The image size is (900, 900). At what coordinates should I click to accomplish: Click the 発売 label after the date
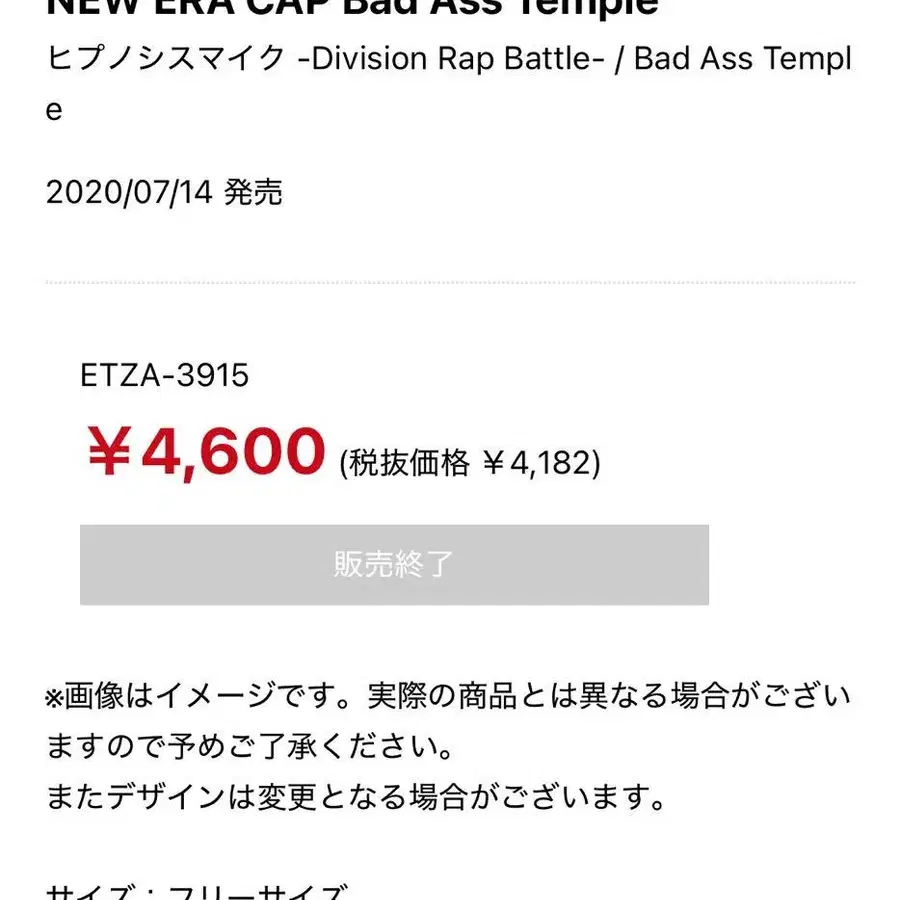click(x=254, y=192)
